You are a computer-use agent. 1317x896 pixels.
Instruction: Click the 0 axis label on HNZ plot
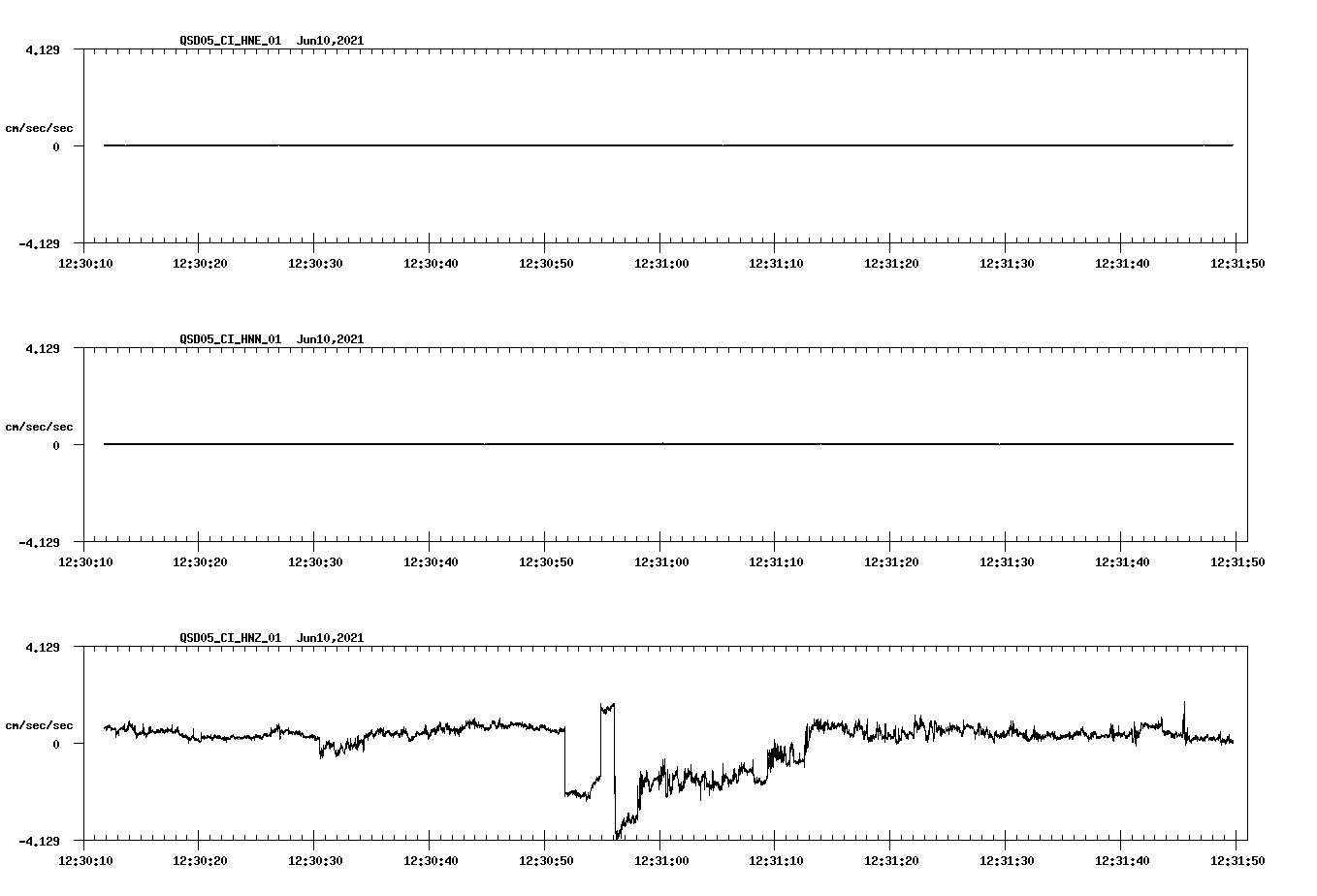point(56,744)
